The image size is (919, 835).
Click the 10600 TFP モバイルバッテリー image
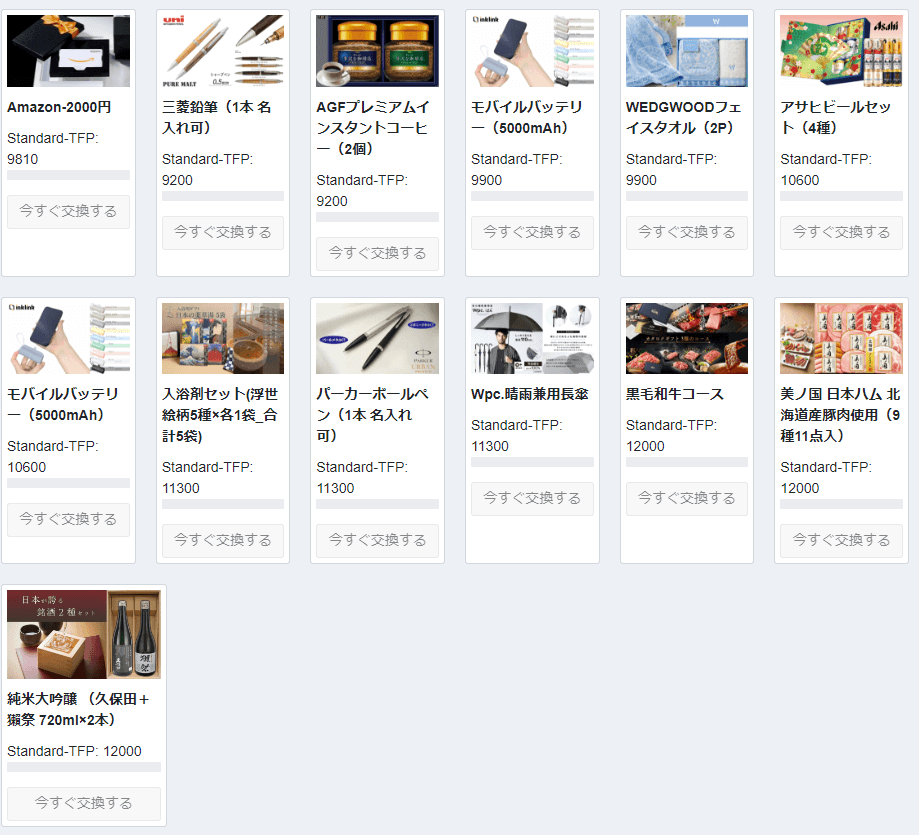68,338
